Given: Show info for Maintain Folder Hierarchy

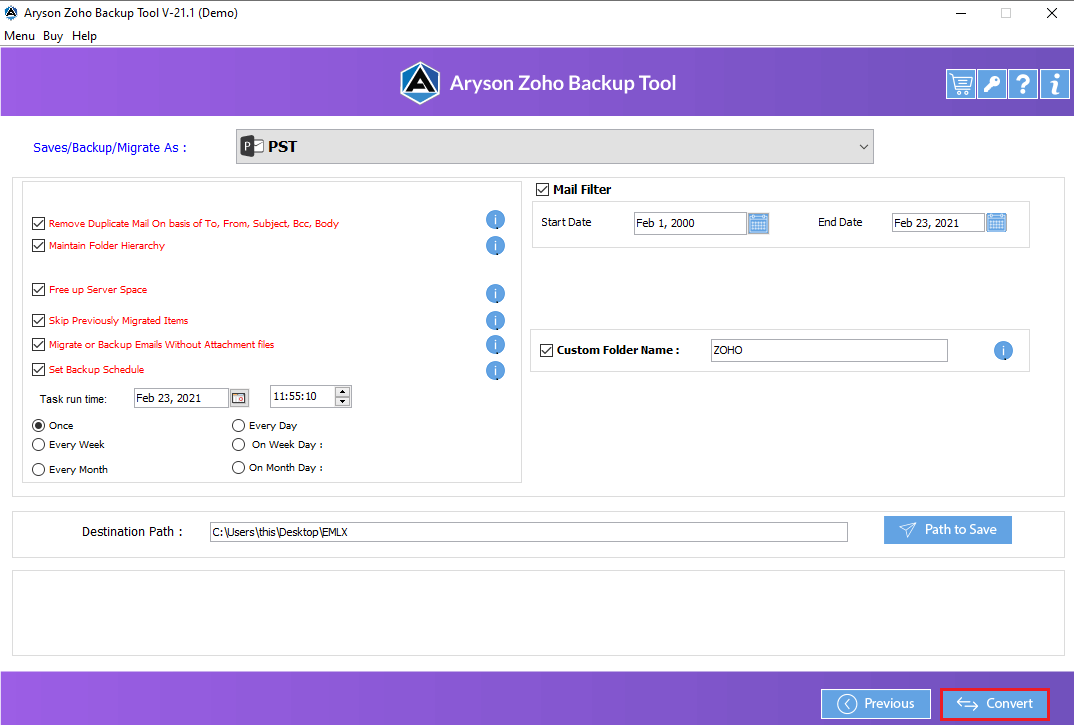Looking at the screenshot, I should 495,246.
